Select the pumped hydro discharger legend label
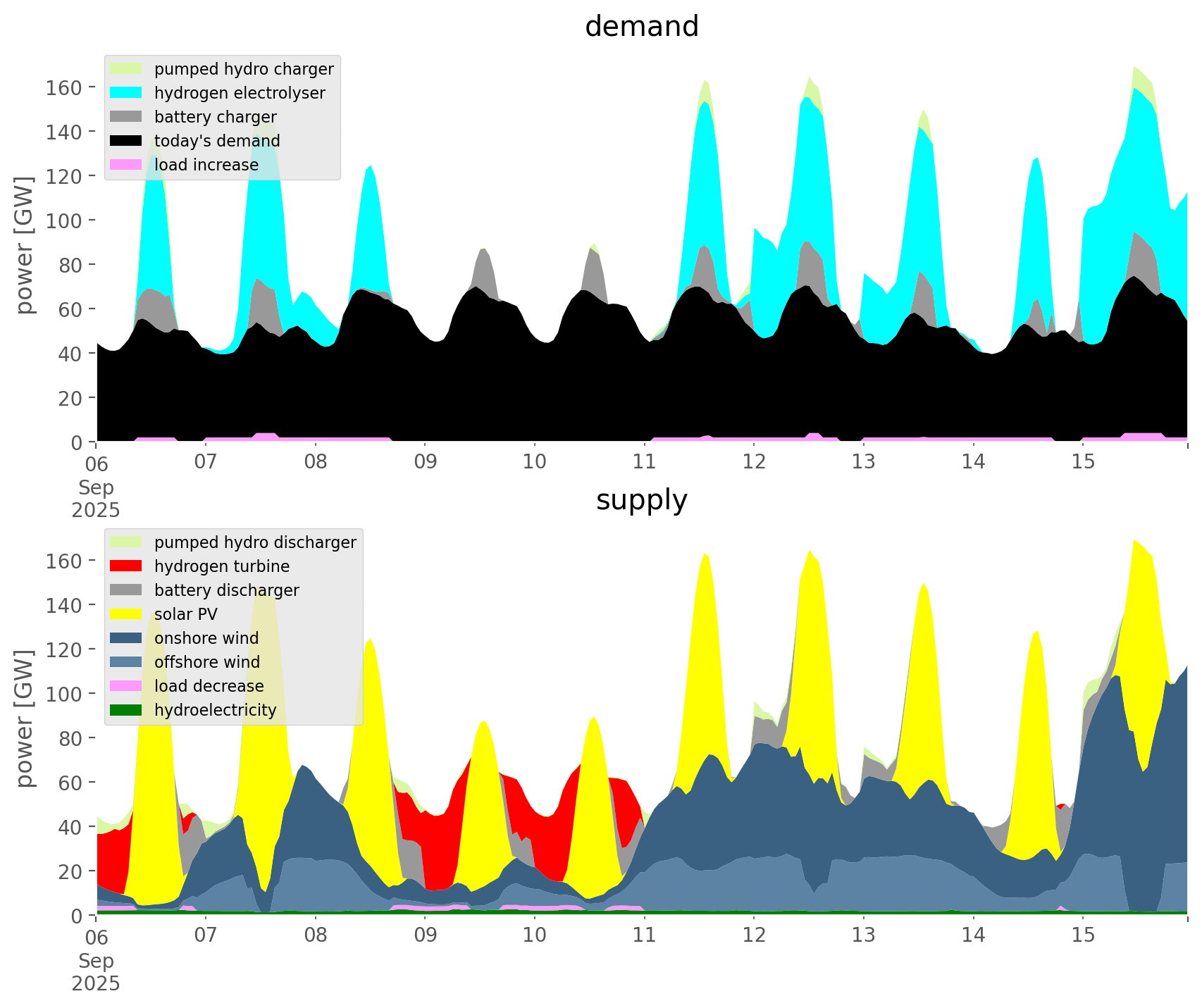Screen dimensions: 1202x1008 click(255, 542)
